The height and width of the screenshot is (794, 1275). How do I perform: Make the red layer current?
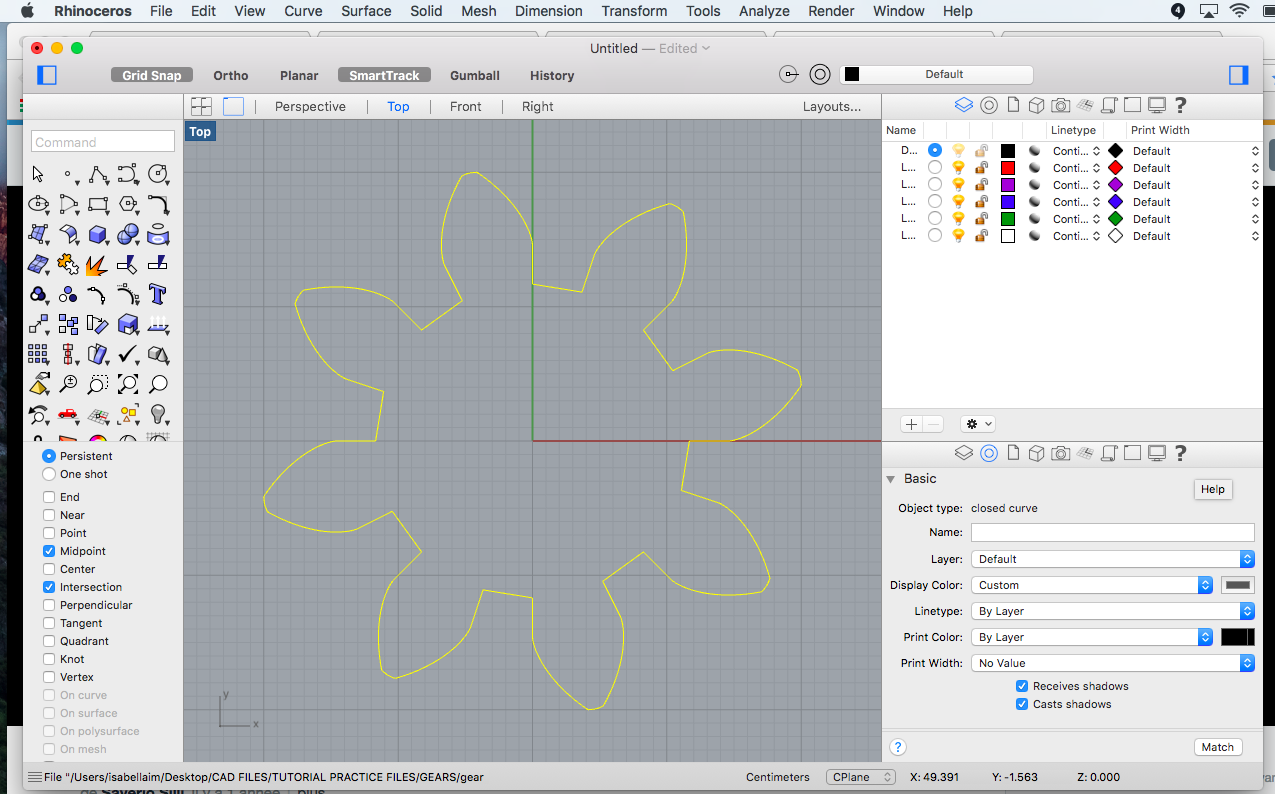point(935,168)
